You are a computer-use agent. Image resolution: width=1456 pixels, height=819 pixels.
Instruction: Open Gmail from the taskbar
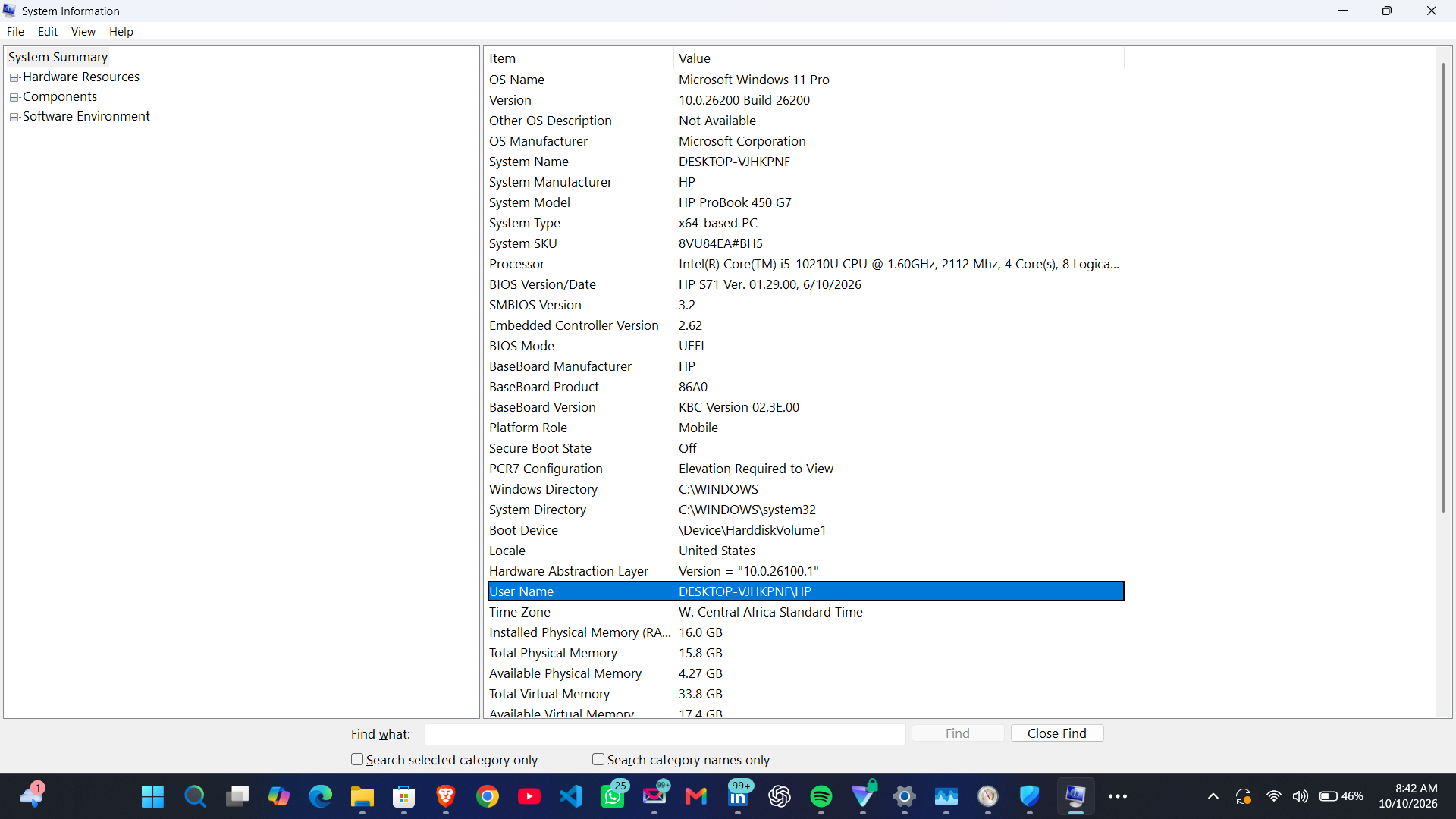696,796
